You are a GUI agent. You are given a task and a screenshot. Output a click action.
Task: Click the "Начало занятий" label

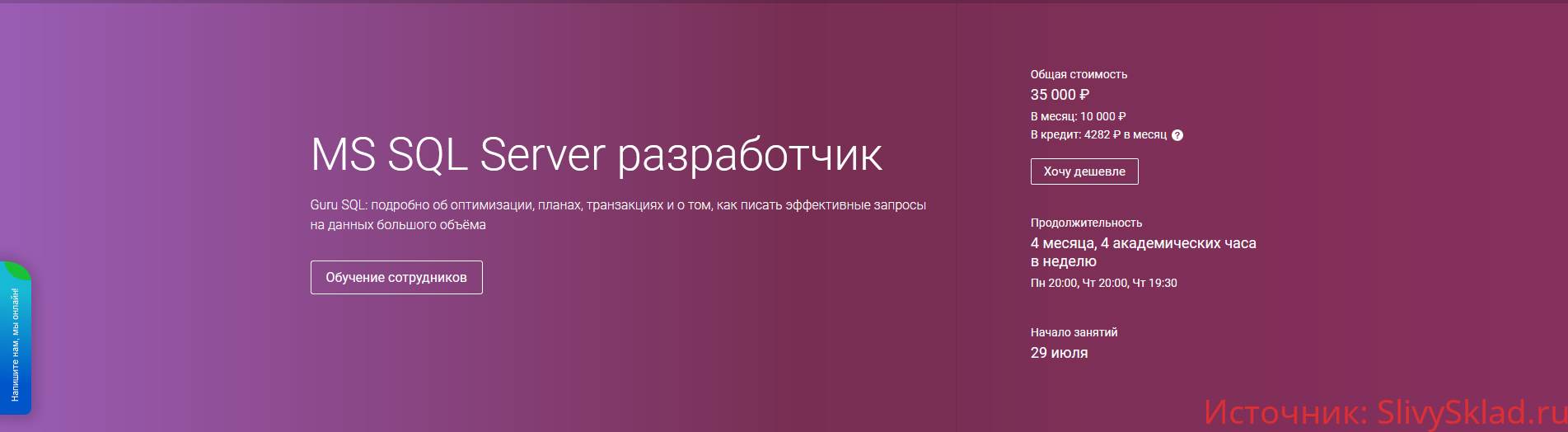(x=1074, y=332)
